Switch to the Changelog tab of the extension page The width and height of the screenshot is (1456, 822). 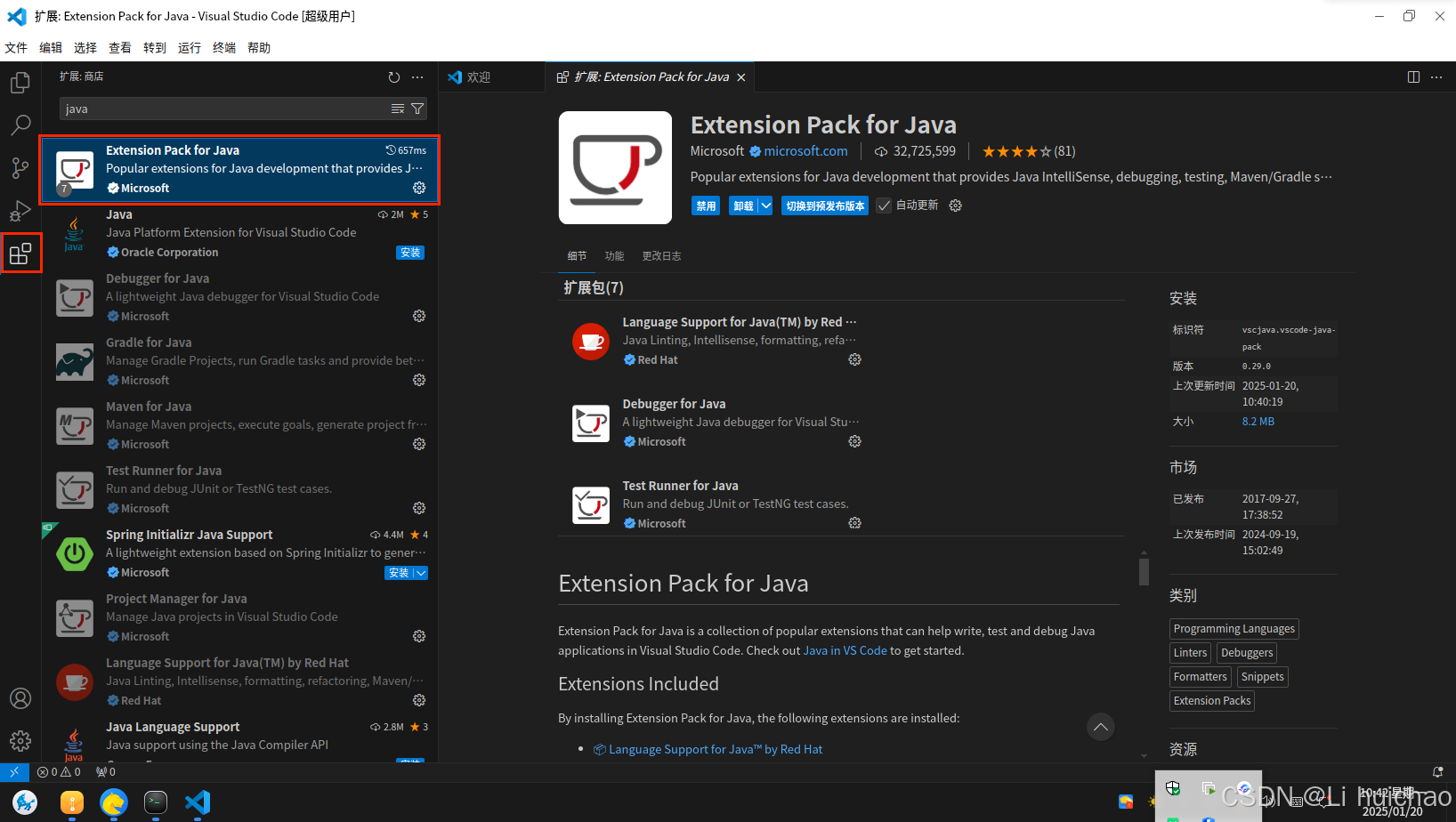click(x=661, y=256)
